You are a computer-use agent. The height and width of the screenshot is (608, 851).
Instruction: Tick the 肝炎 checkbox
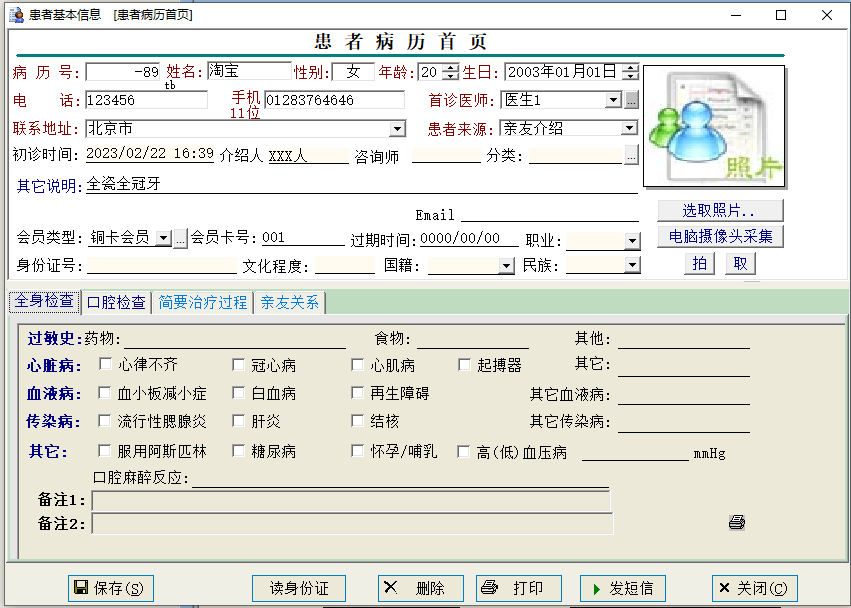coord(238,421)
